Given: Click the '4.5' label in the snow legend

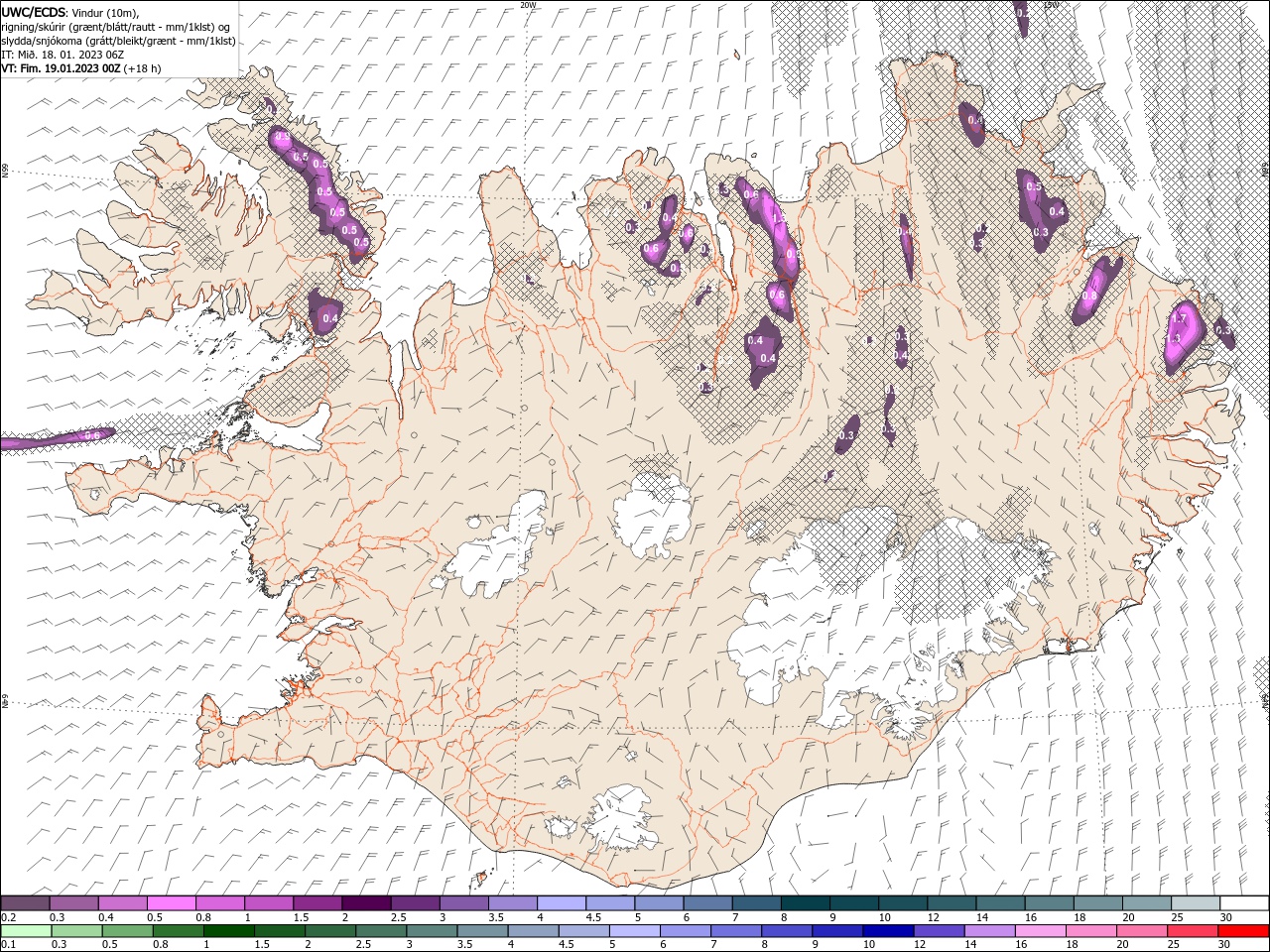Looking at the screenshot, I should click(x=593, y=917).
